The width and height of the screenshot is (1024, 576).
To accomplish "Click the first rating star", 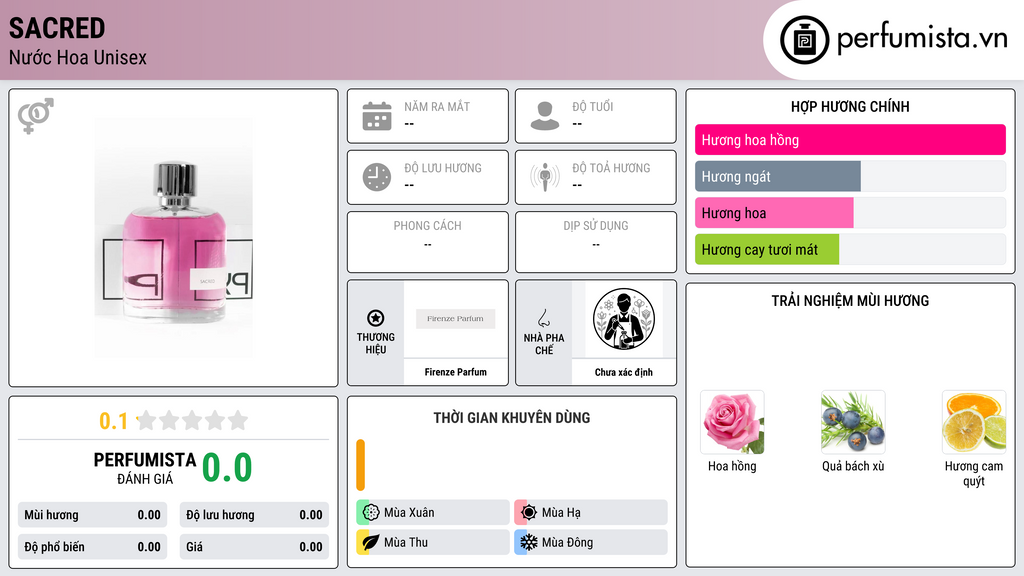I will click(x=147, y=420).
